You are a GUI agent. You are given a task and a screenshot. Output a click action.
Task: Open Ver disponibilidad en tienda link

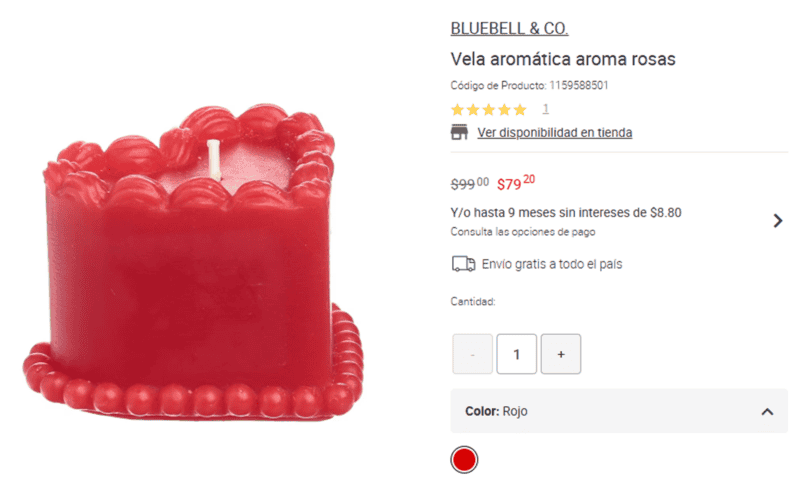(555, 133)
